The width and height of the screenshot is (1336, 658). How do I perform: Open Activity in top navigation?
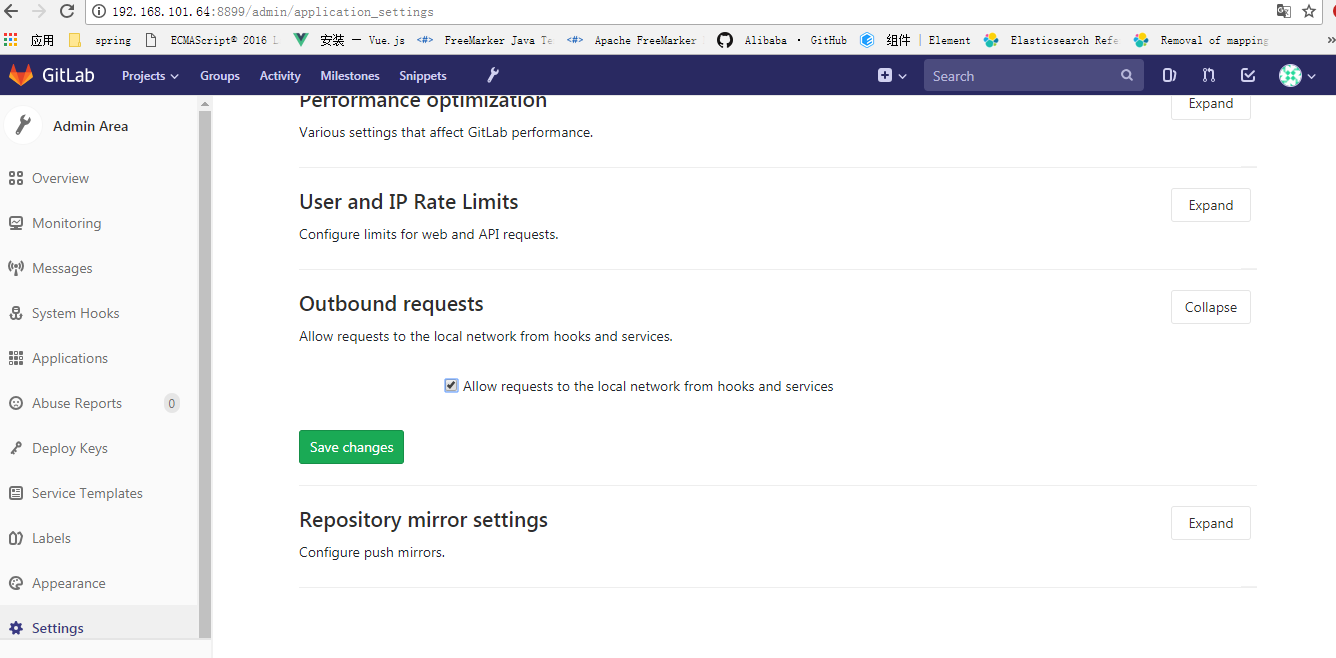280,75
